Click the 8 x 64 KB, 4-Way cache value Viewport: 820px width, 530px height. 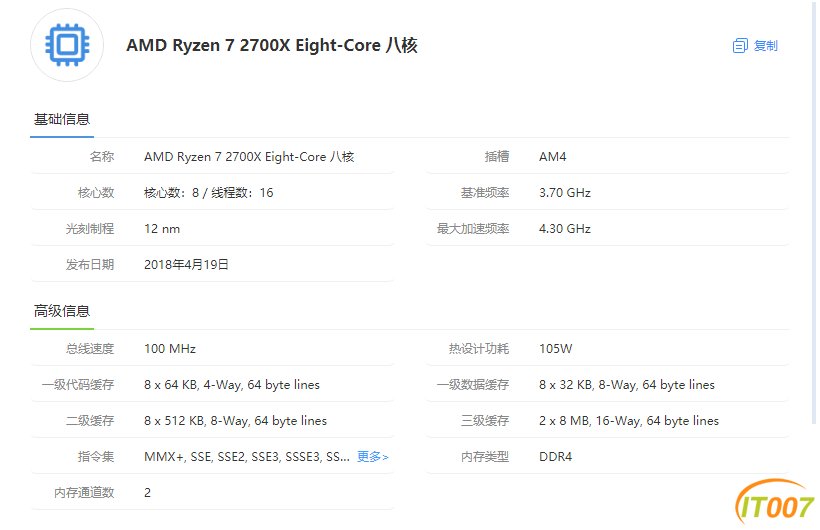pyautogui.click(x=232, y=385)
